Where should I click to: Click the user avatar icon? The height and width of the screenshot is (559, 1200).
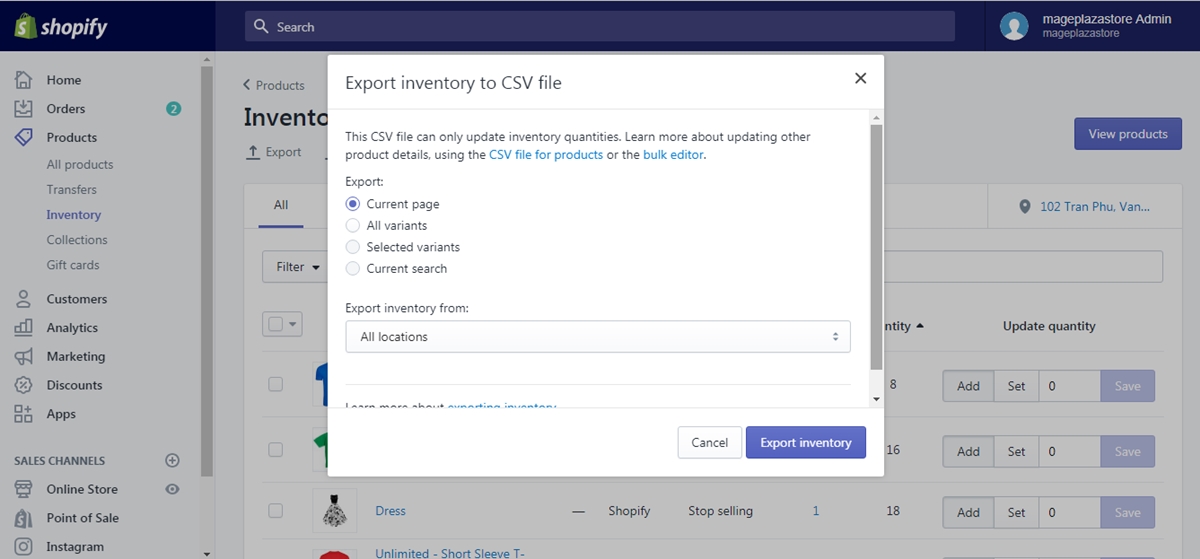1014,27
